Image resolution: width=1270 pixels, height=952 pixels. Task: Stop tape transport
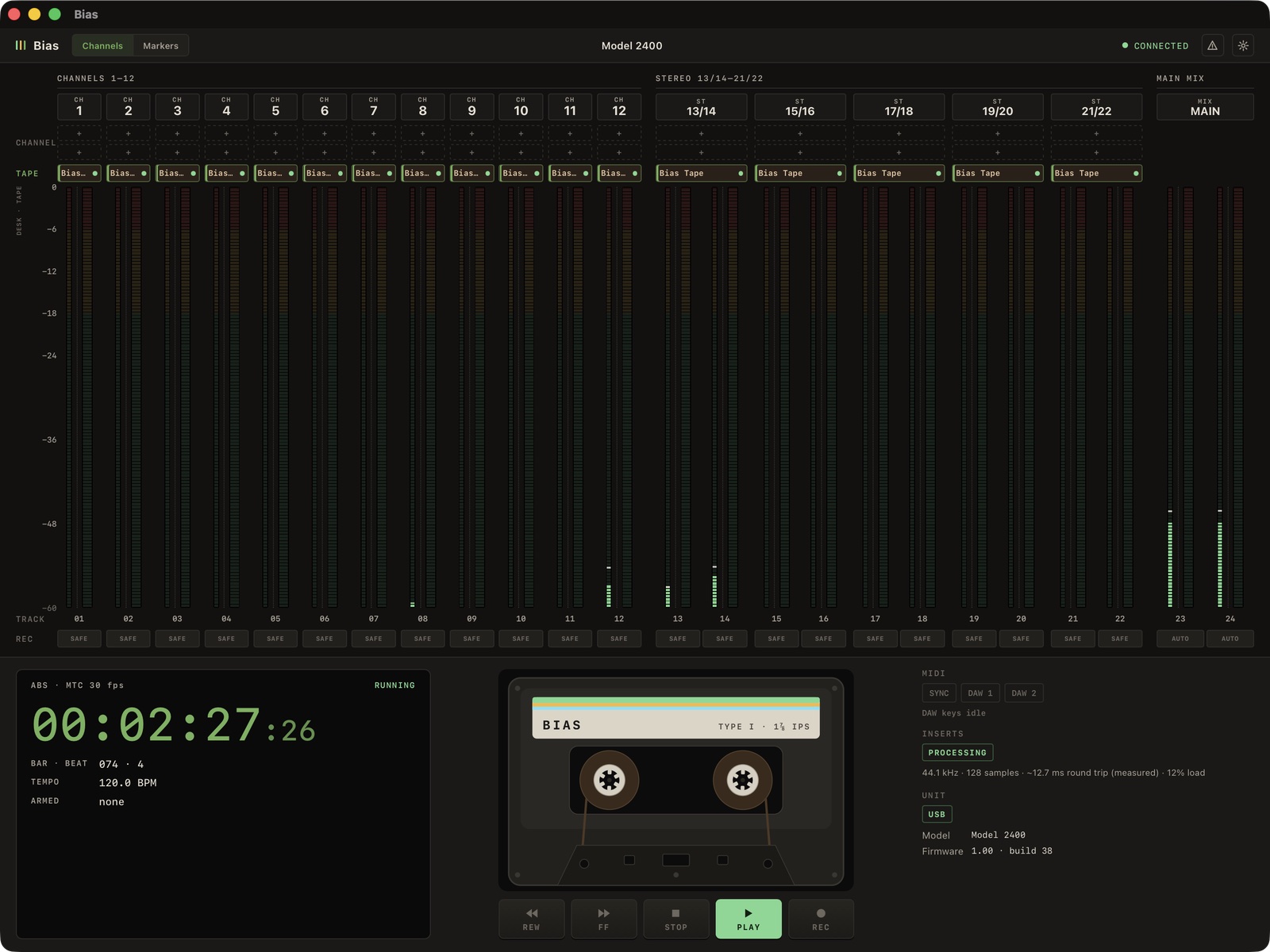click(x=675, y=919)
